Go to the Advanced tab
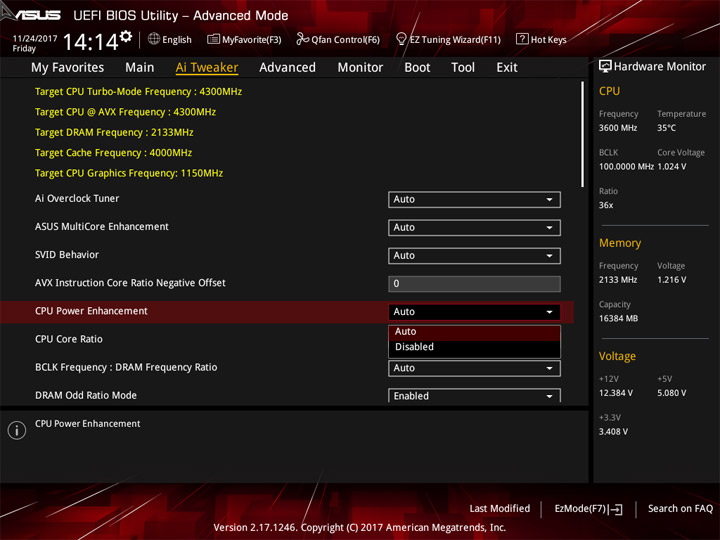This screenshot has height=540, width=720. 287,68
